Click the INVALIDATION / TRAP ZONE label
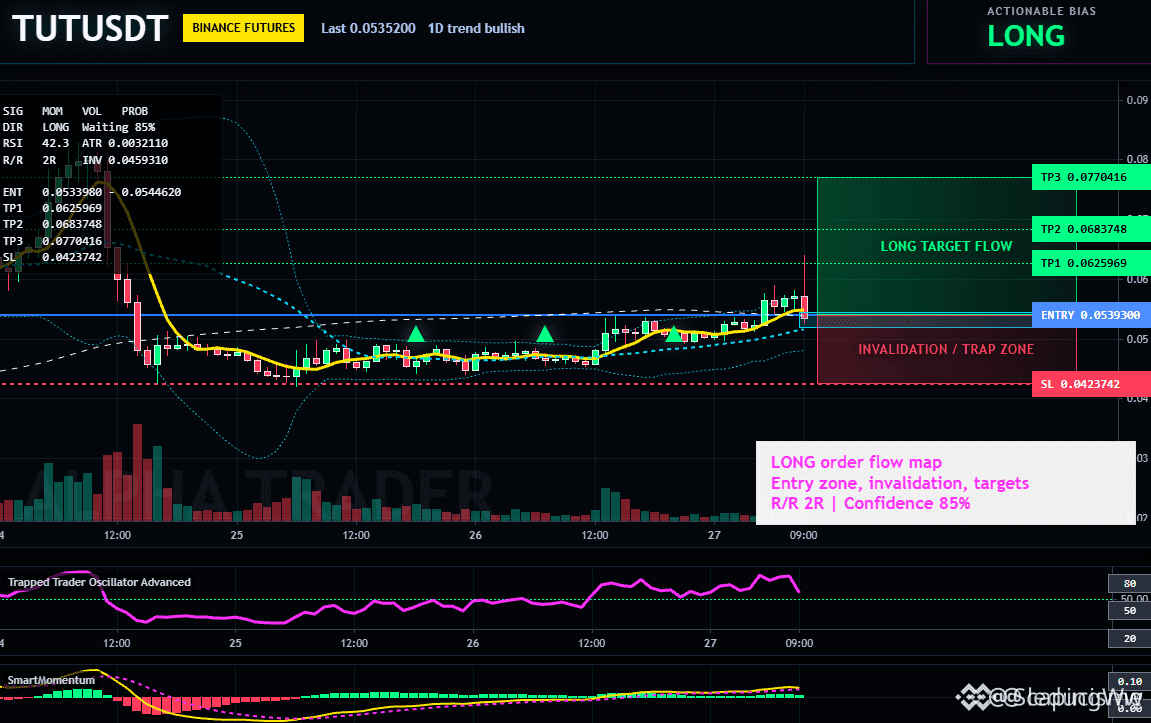The height and width of the screenshot is (723, 1151). (946, 349)
